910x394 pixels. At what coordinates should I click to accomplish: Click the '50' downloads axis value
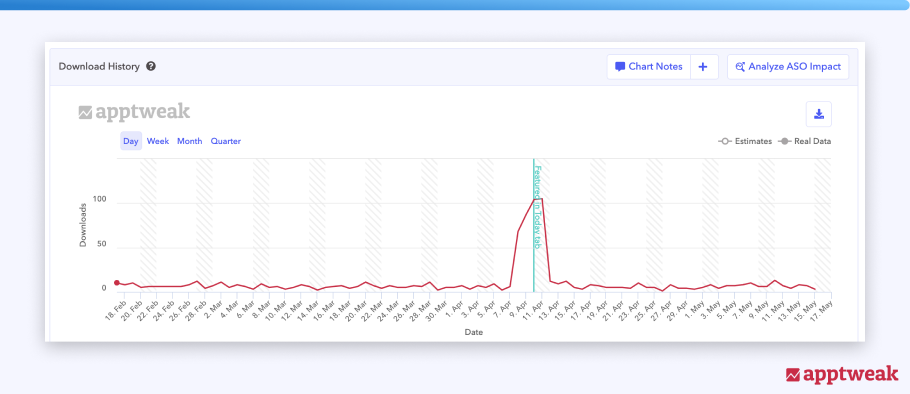tap(102, 244)
